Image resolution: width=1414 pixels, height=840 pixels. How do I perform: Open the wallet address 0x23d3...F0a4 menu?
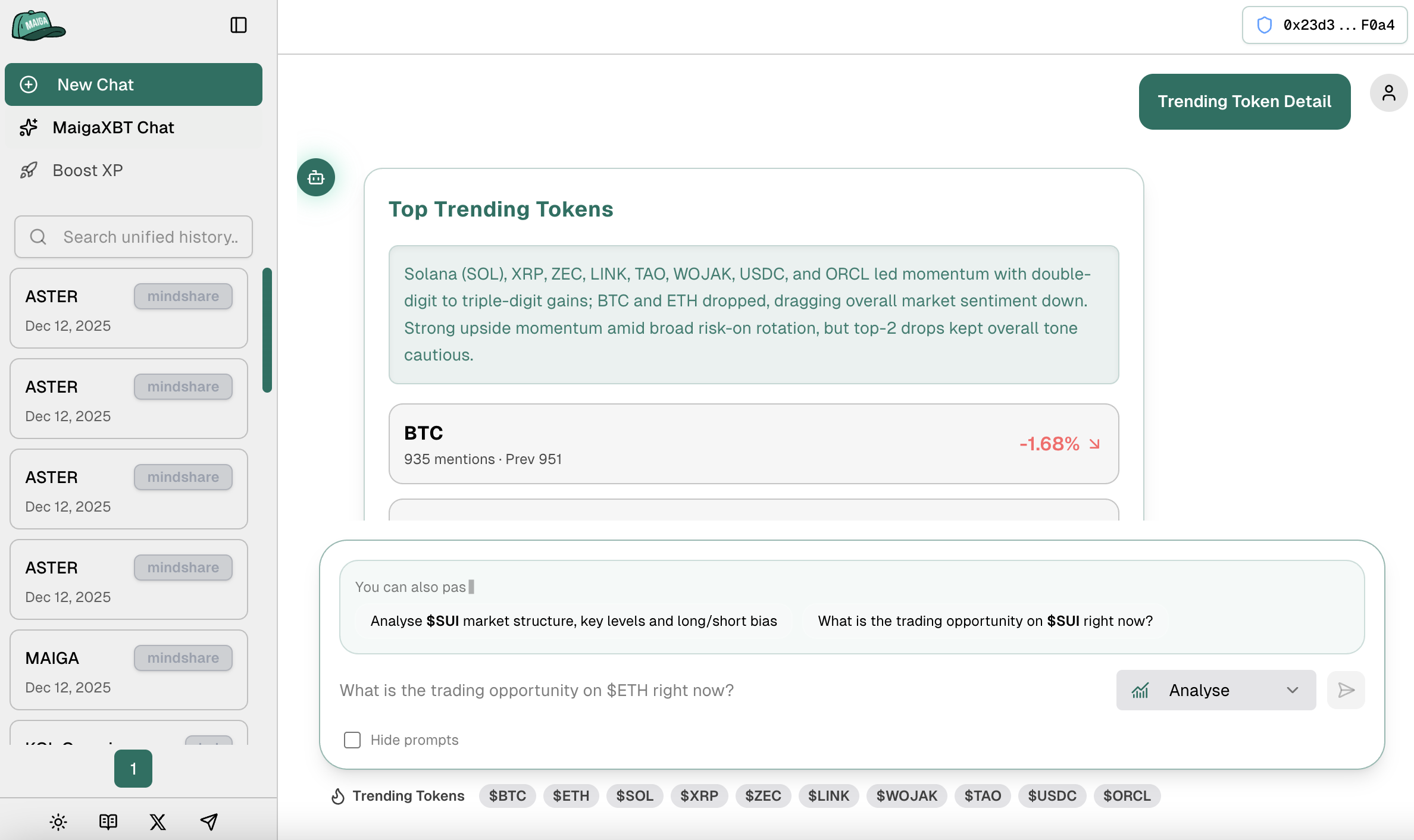(1325, 25)
